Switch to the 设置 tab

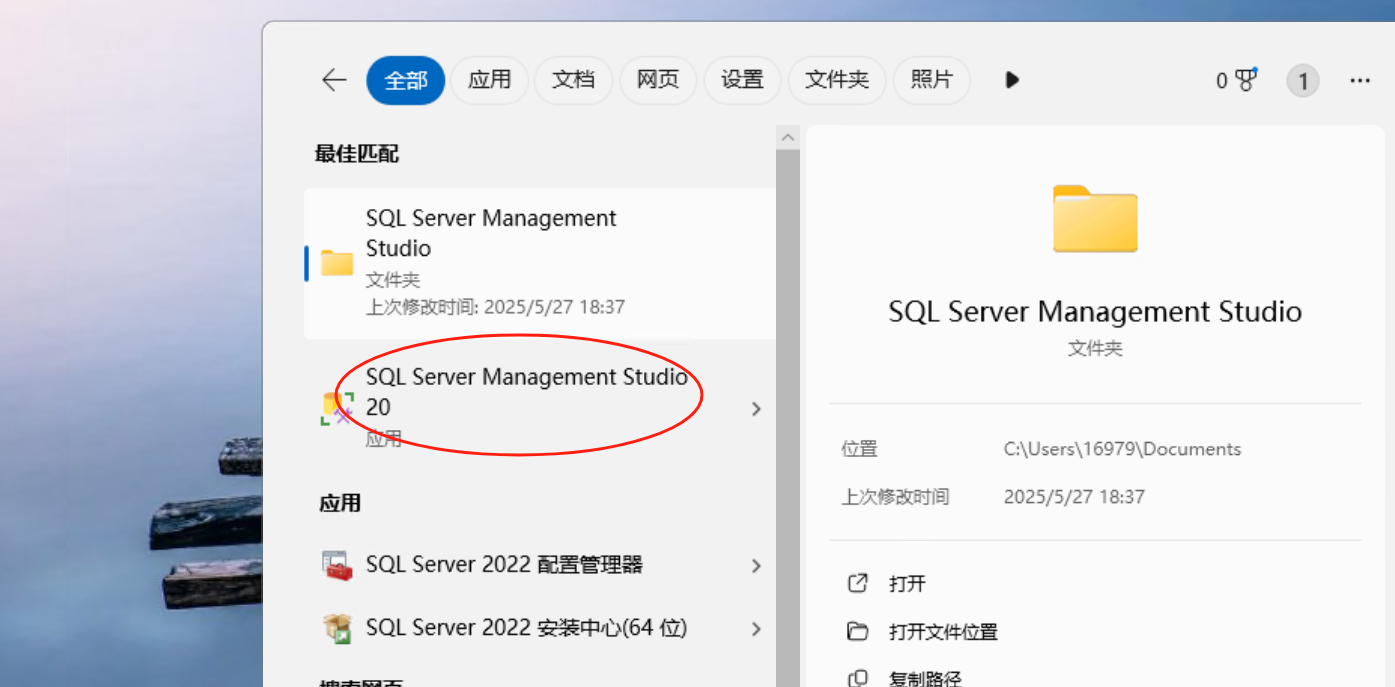click(x=742, y=80)
